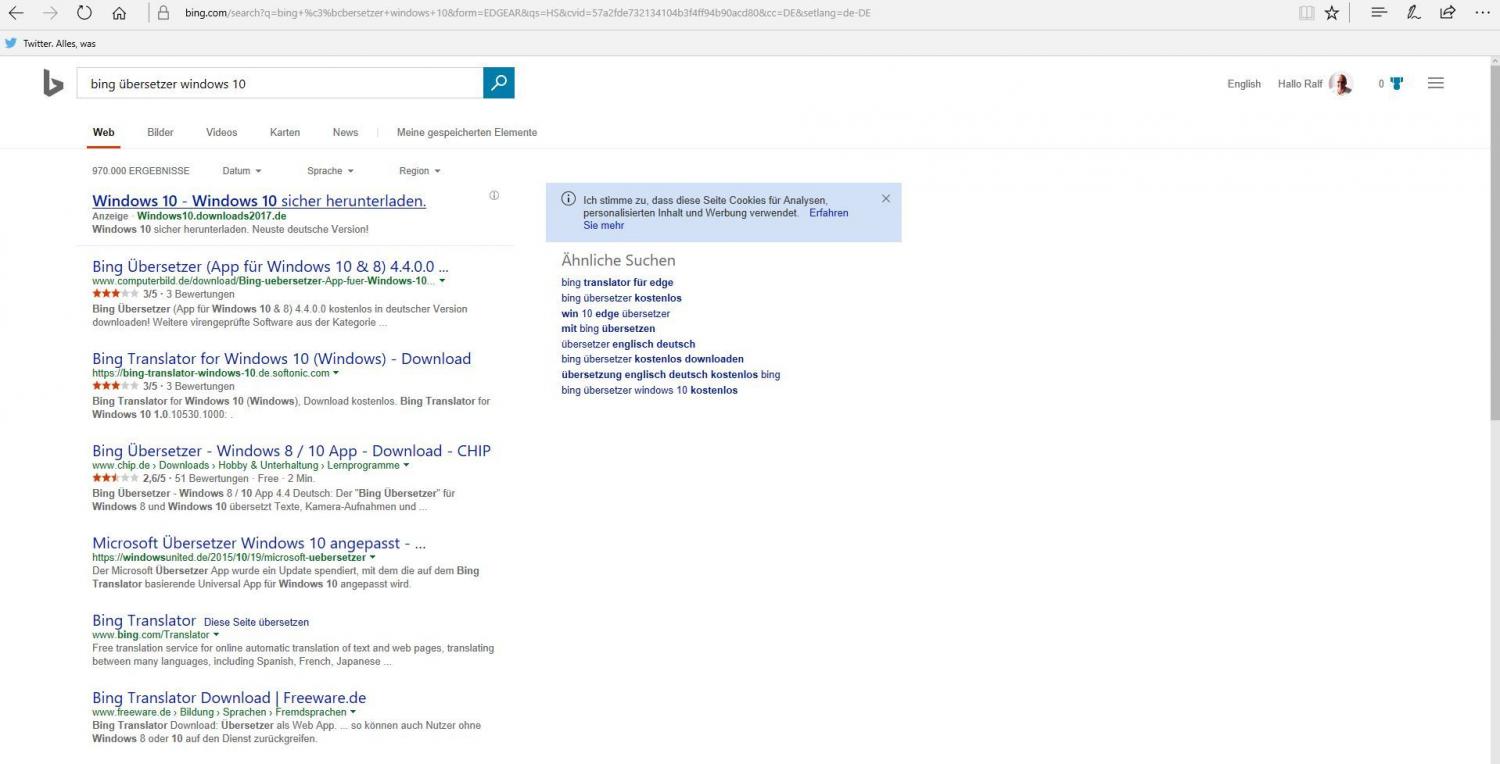
Task: Expand the Datum filter dropdown
Action: click(x=242, y=171)
